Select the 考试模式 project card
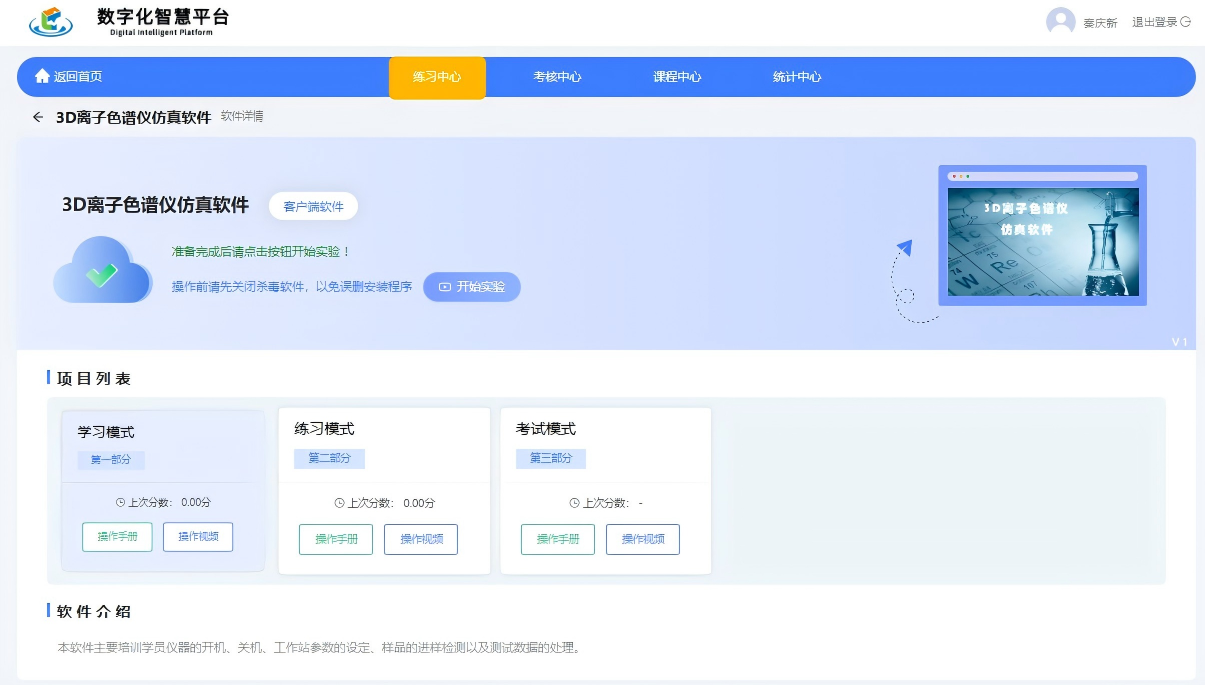The height and width of the screenshot is (685, 1205). pyautogui.click(x=605, y=440)
